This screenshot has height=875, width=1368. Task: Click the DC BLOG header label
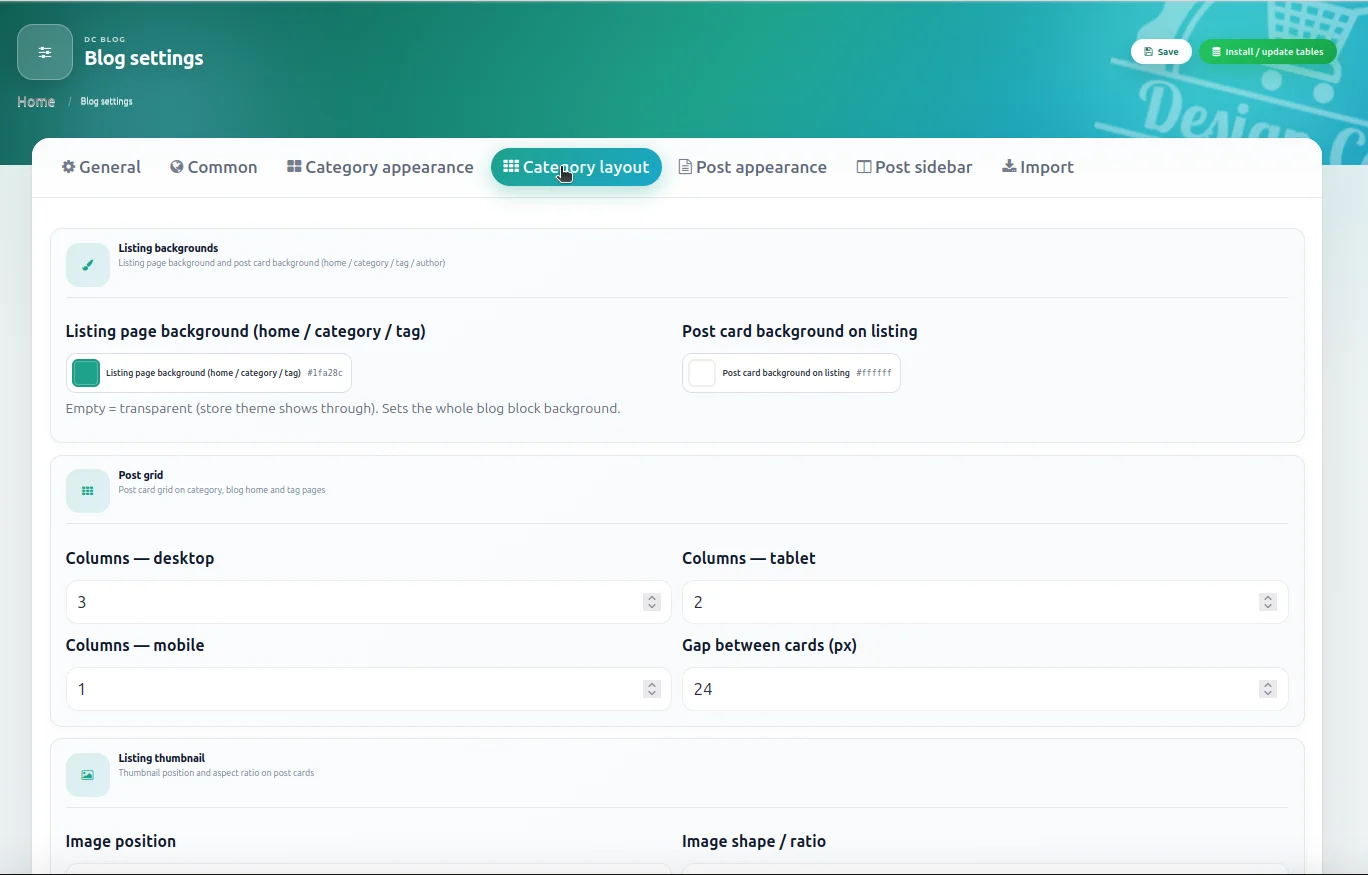(x=105, y=40)
